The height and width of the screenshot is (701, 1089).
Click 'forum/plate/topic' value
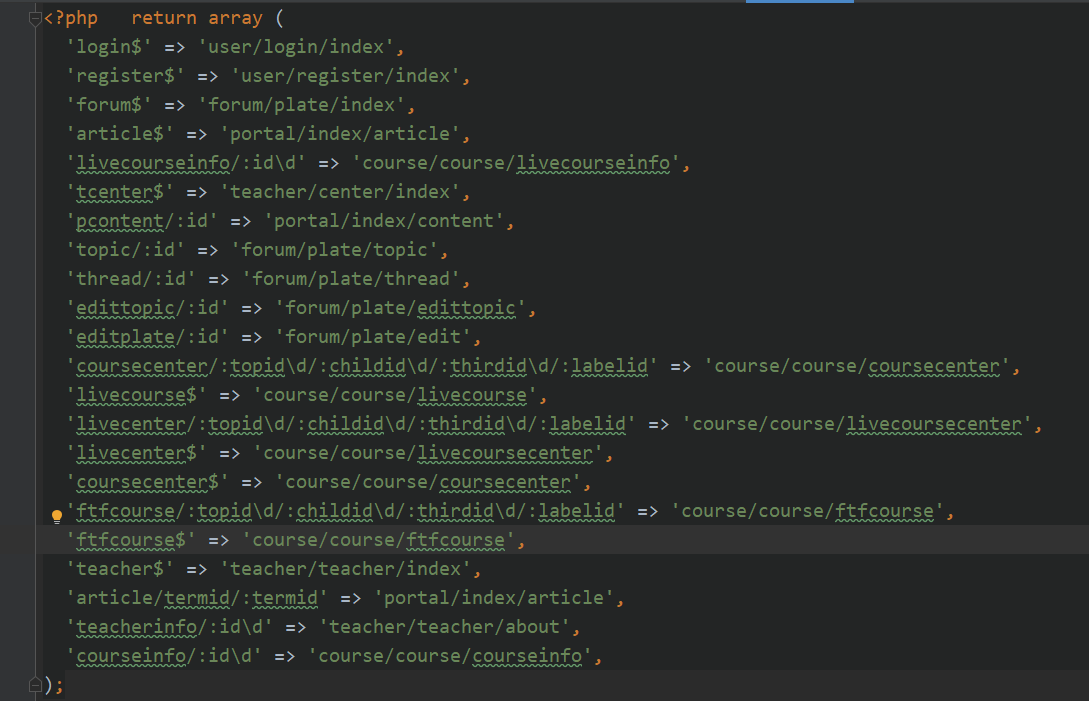(x=335, y=250)
